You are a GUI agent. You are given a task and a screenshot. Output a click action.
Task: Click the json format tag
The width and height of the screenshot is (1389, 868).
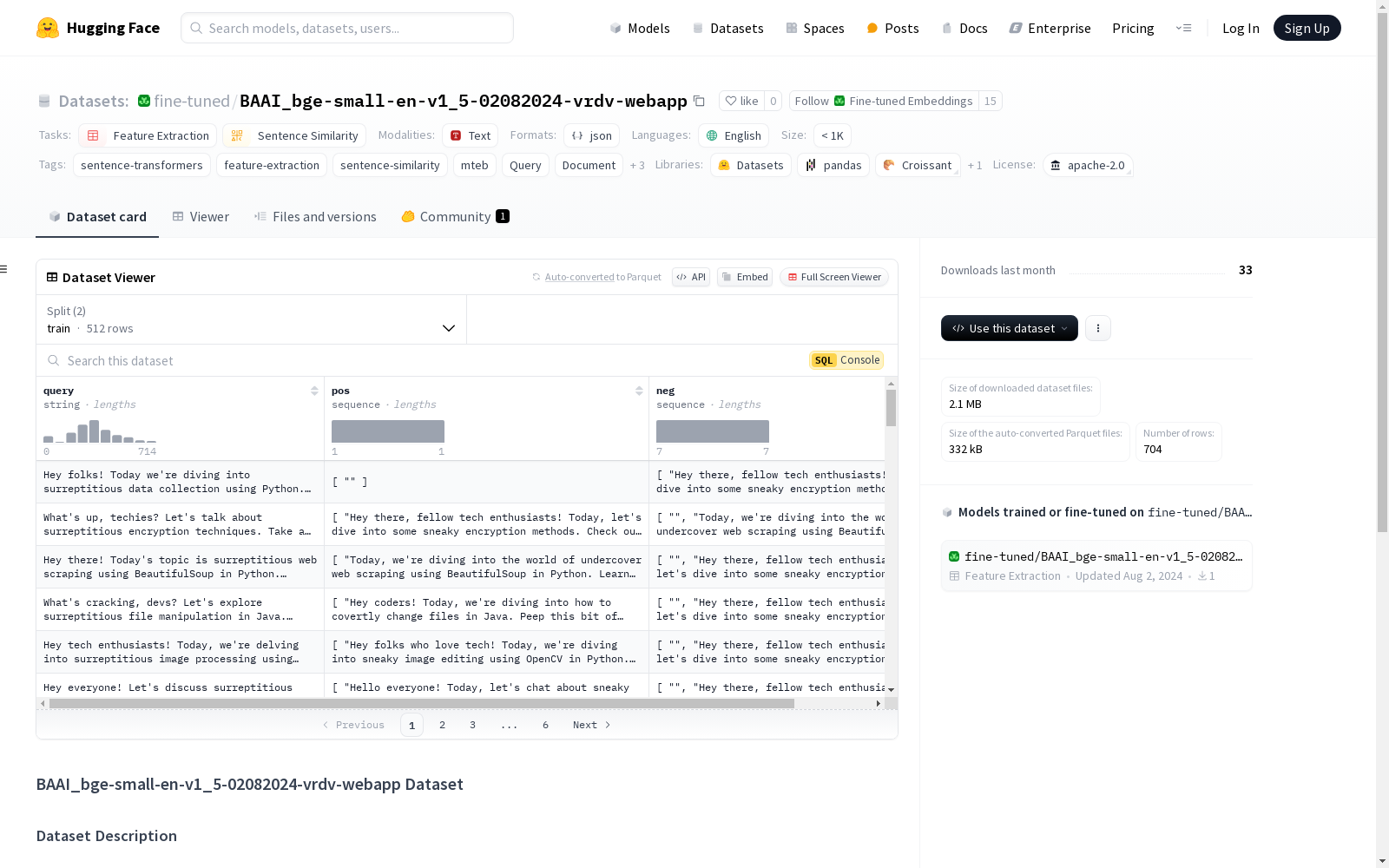click(592, 135)
